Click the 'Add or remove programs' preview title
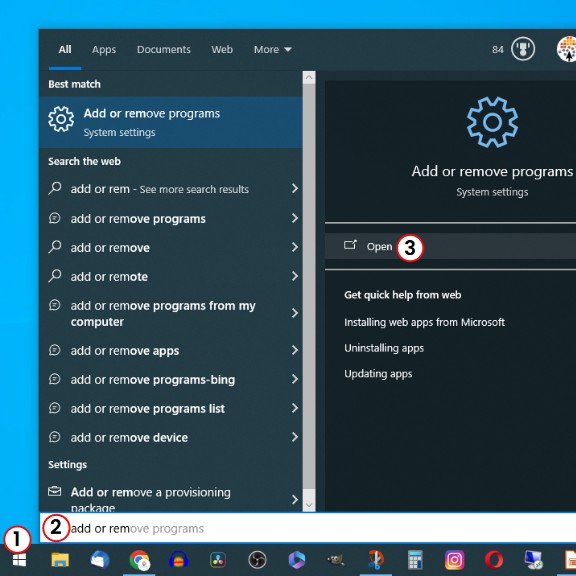The width and height of the screenshot is (576, 576). tap(492, 172)
